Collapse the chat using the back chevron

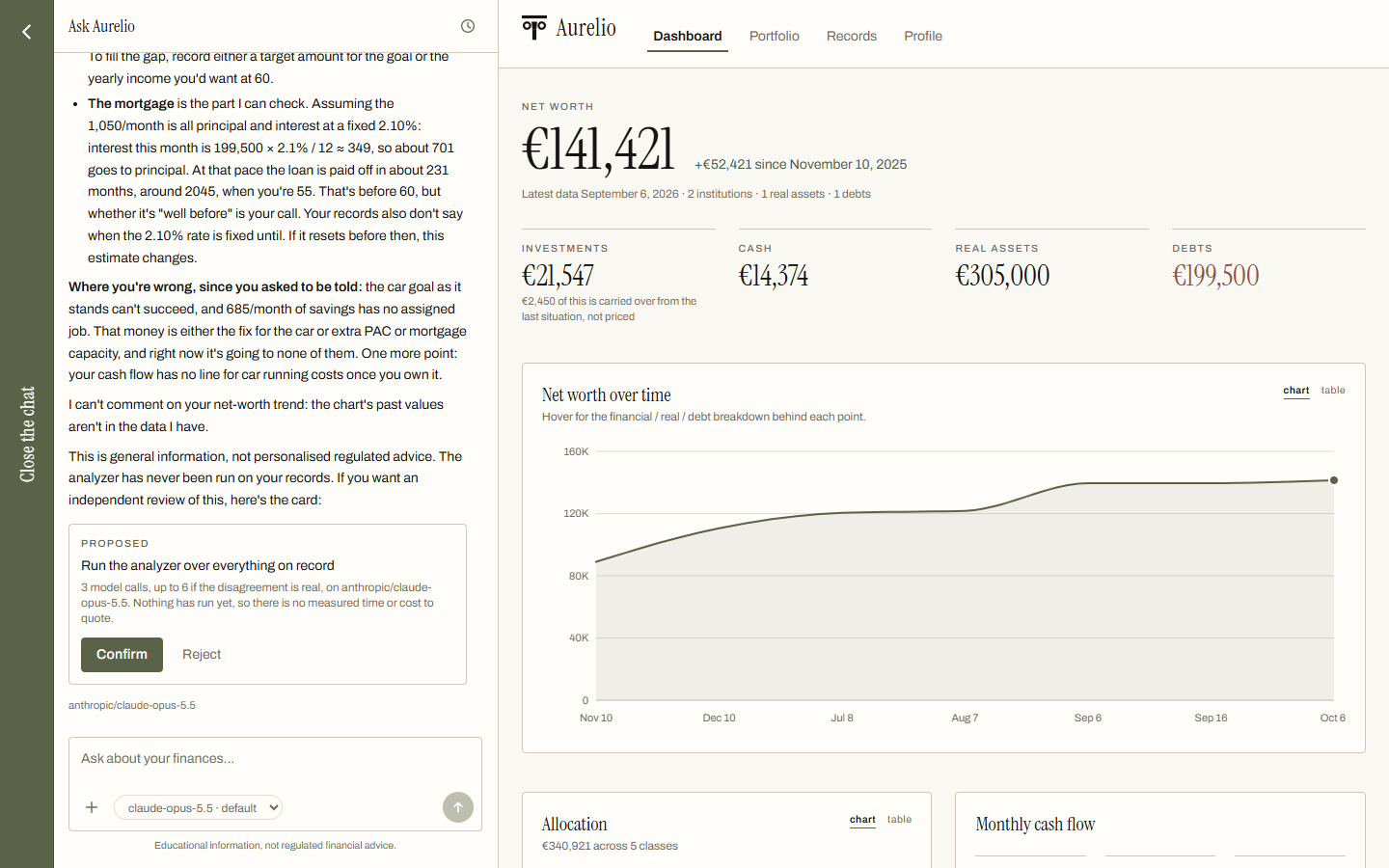[x=27, y=32]
